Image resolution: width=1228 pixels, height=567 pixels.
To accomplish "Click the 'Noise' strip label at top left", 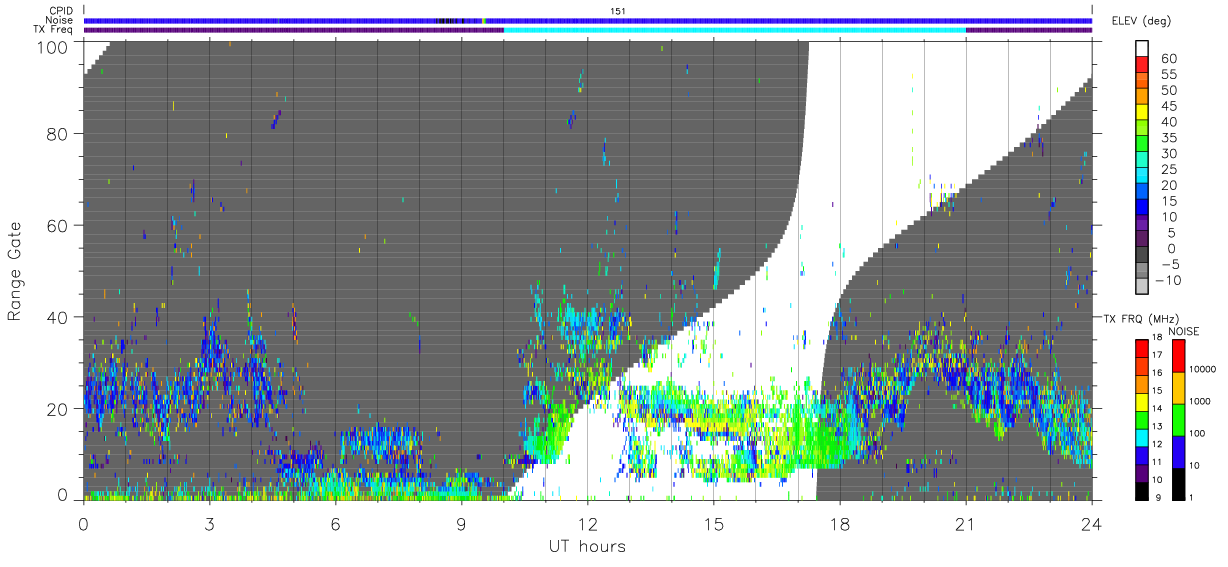I will pos(60,20).
